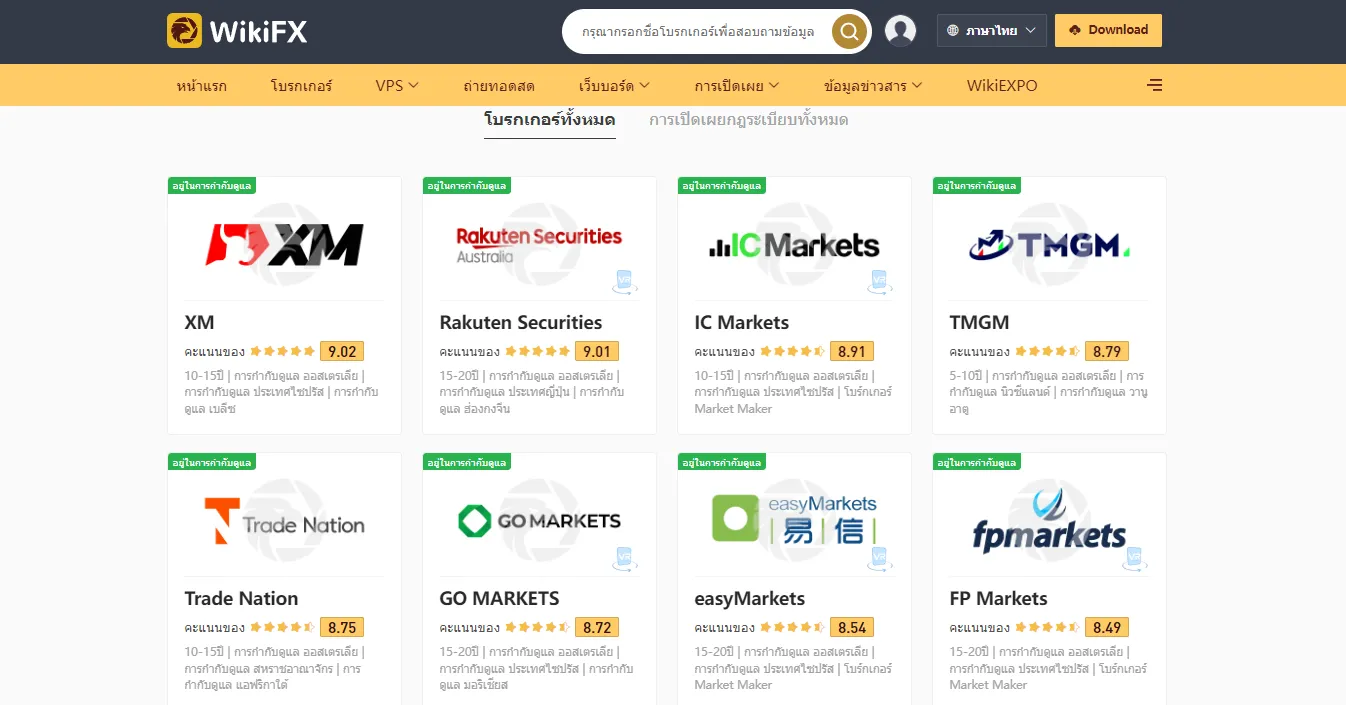The height and width of the screenshot is (705, 1346).
Task: Open the user profile avatar
Action: pos(901,31)
